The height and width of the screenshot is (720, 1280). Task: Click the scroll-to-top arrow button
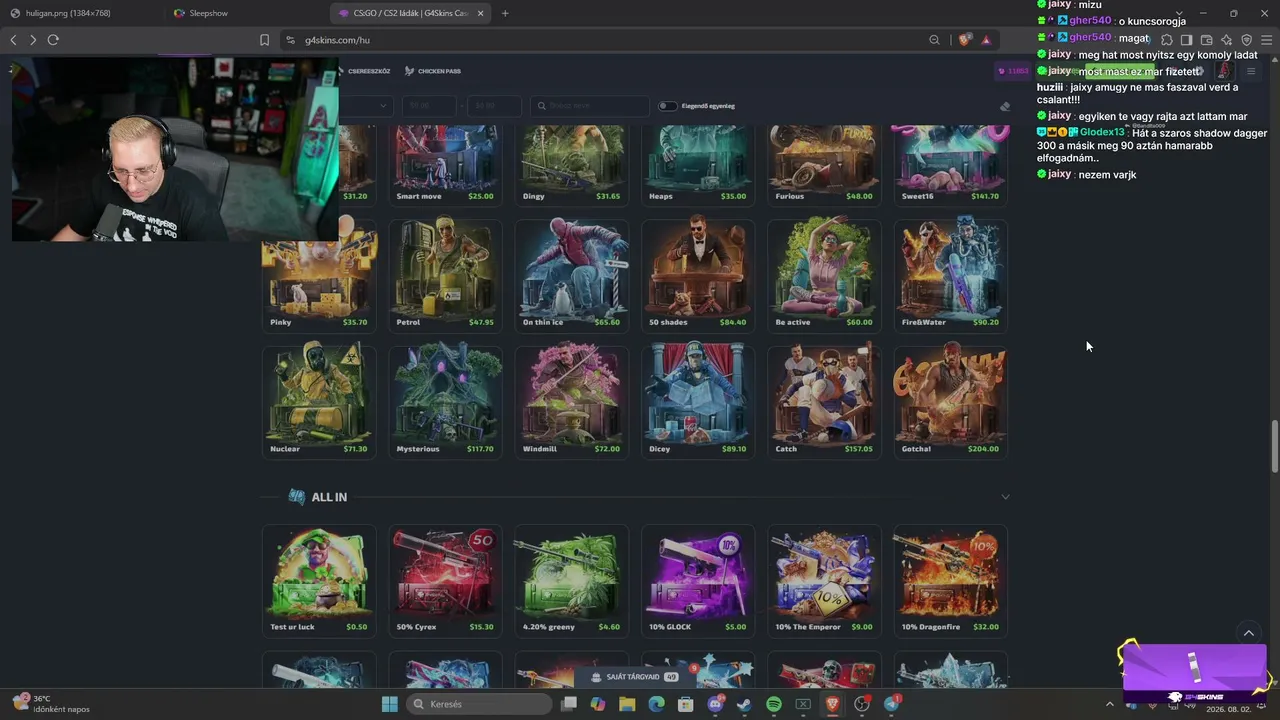[1248, 633]
